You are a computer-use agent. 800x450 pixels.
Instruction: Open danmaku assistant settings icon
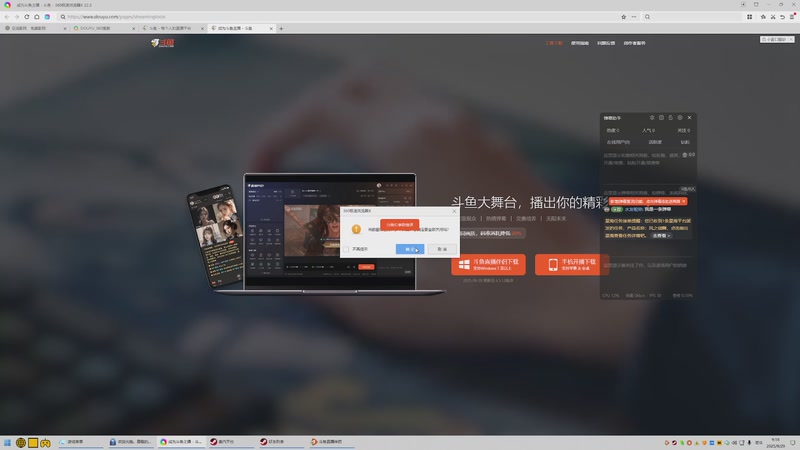(x=652, y=118)
